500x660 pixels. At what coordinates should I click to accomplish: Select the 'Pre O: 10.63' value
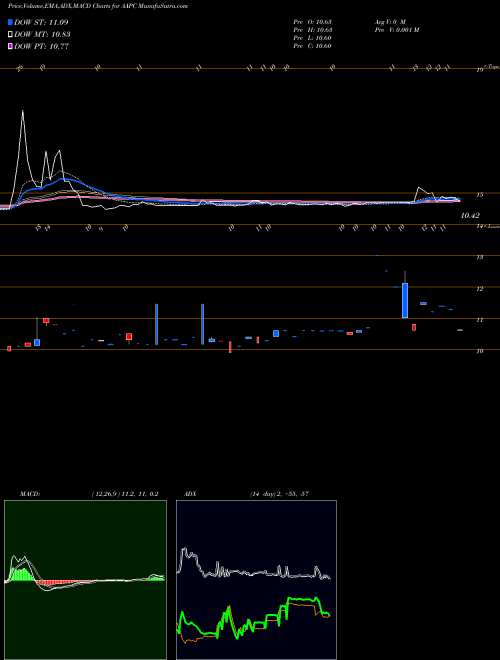coord(313,21)
